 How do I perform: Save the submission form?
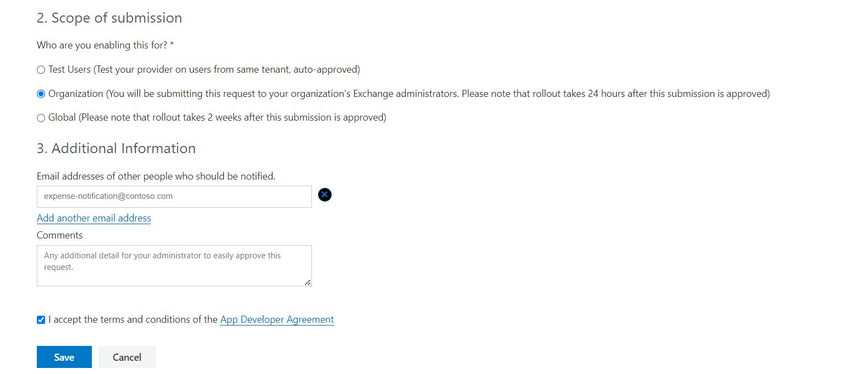pyautogui.click(x=64, y=357)
